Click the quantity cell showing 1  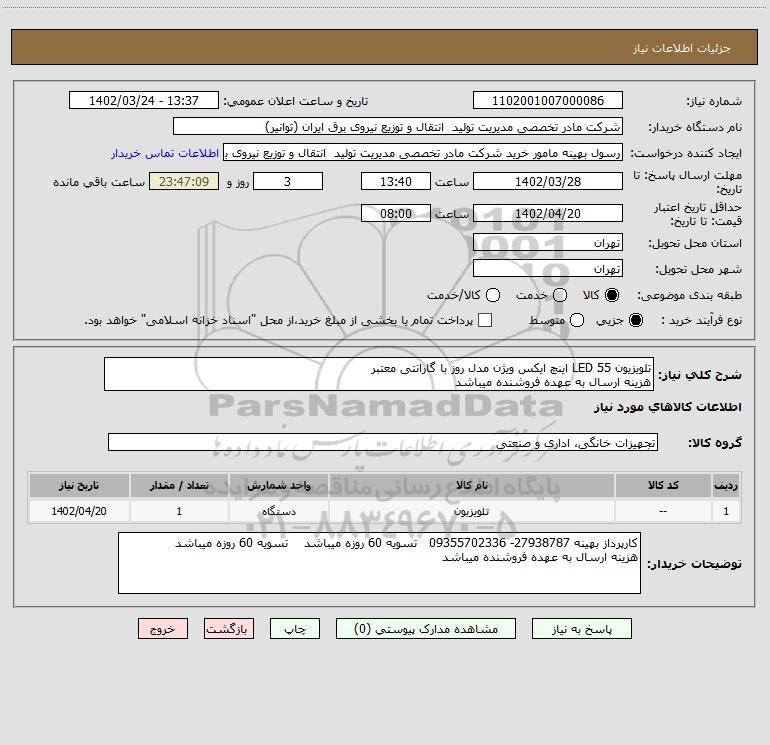179,511
